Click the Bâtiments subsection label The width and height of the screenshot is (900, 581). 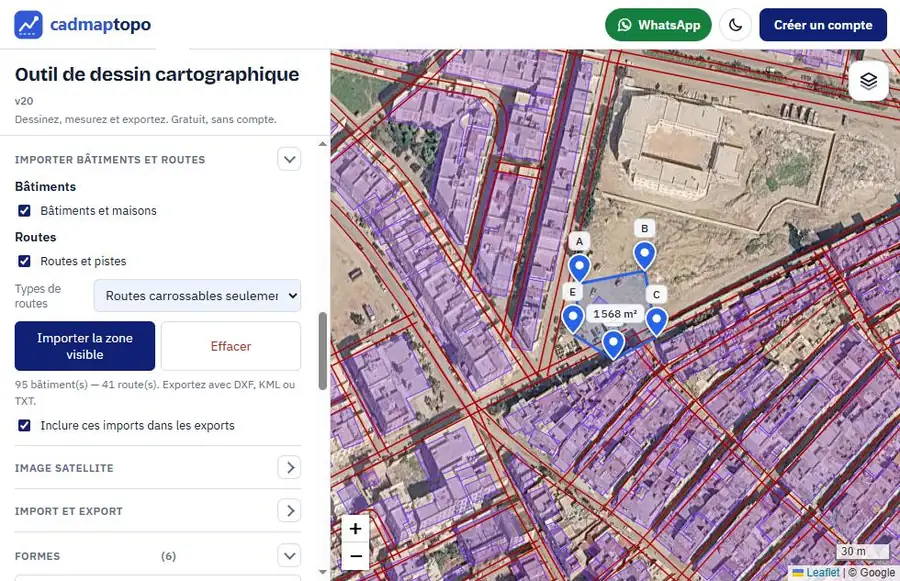45,187
